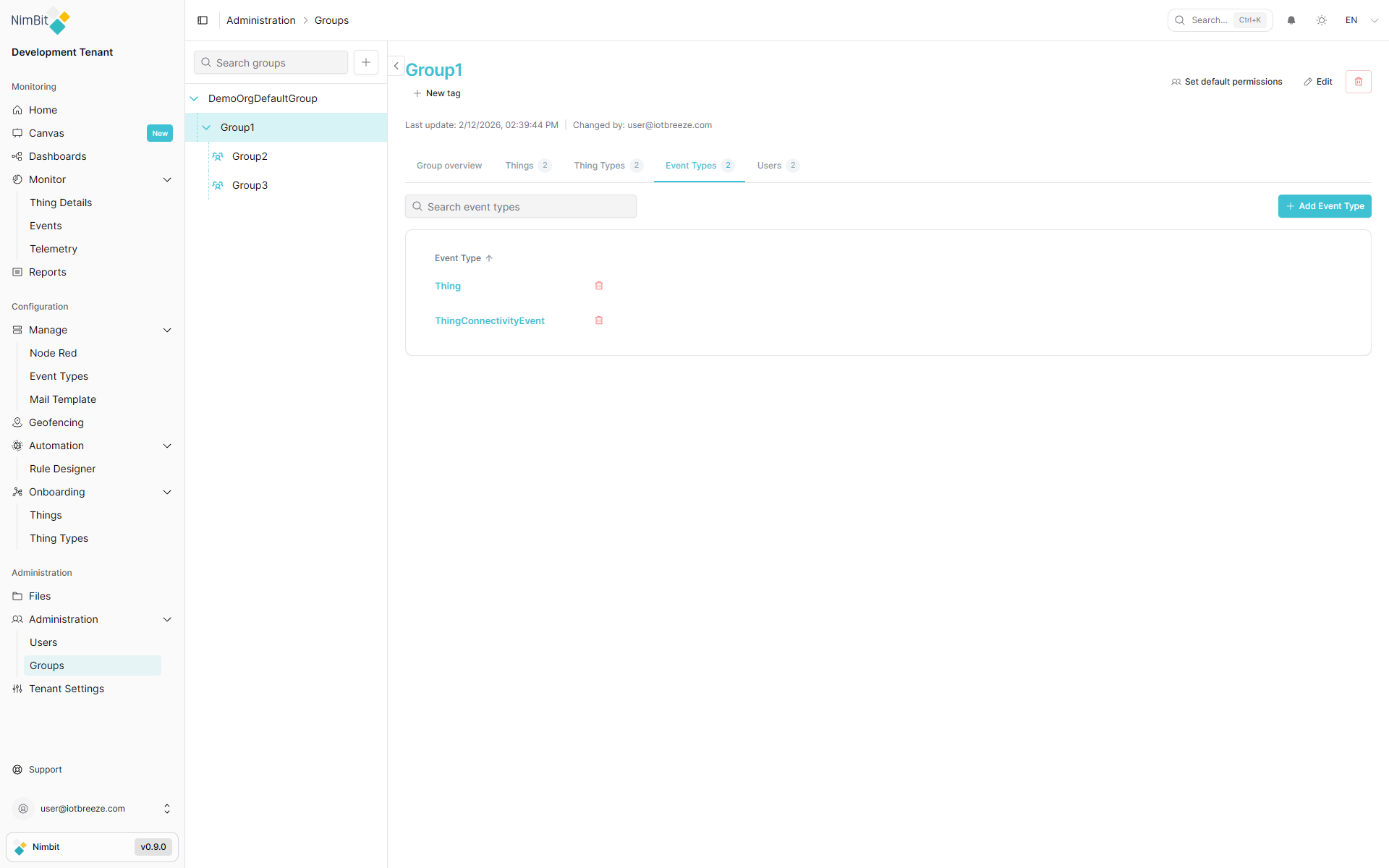Sort by Event Type column arrow
Viewport: 1389px width, 868px height.
click(489, 258)
